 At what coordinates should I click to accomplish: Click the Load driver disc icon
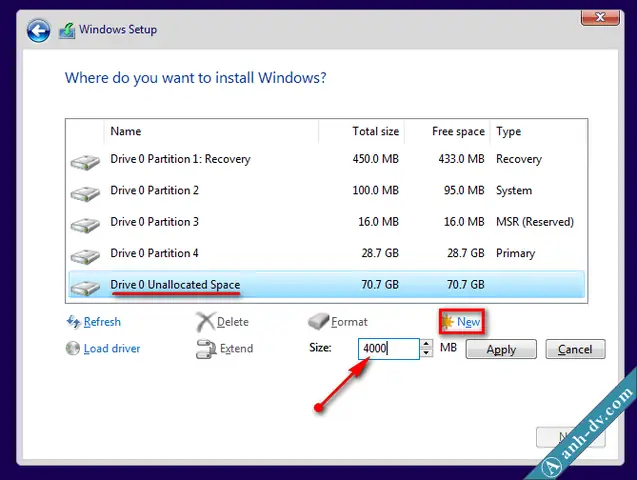point(73,348)
